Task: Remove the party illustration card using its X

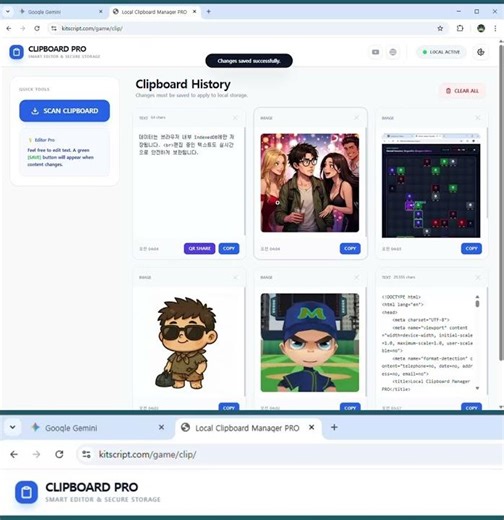Action: tap(357, 118)
